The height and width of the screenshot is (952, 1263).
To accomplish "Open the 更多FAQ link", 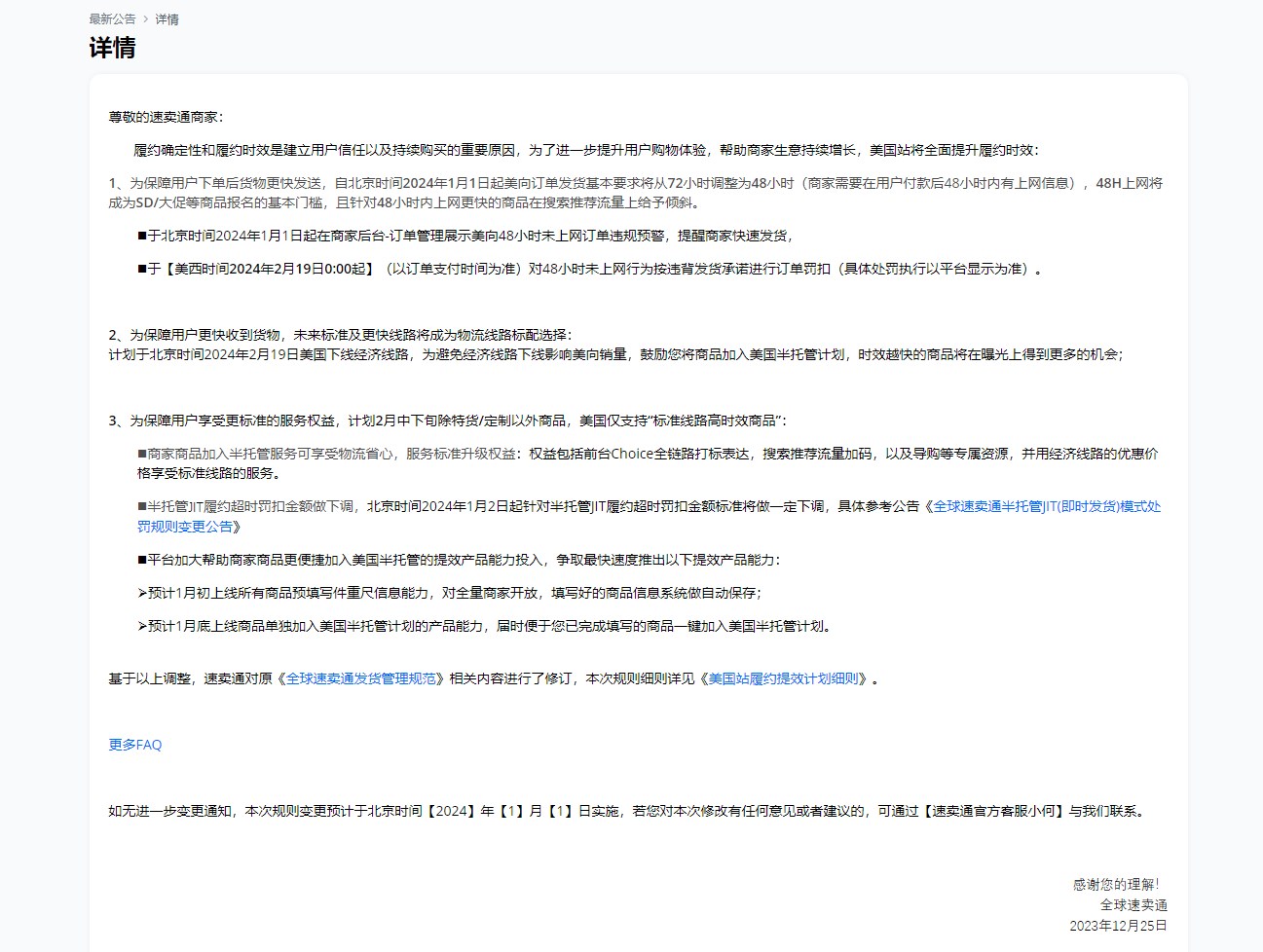I will pos(135,745).
